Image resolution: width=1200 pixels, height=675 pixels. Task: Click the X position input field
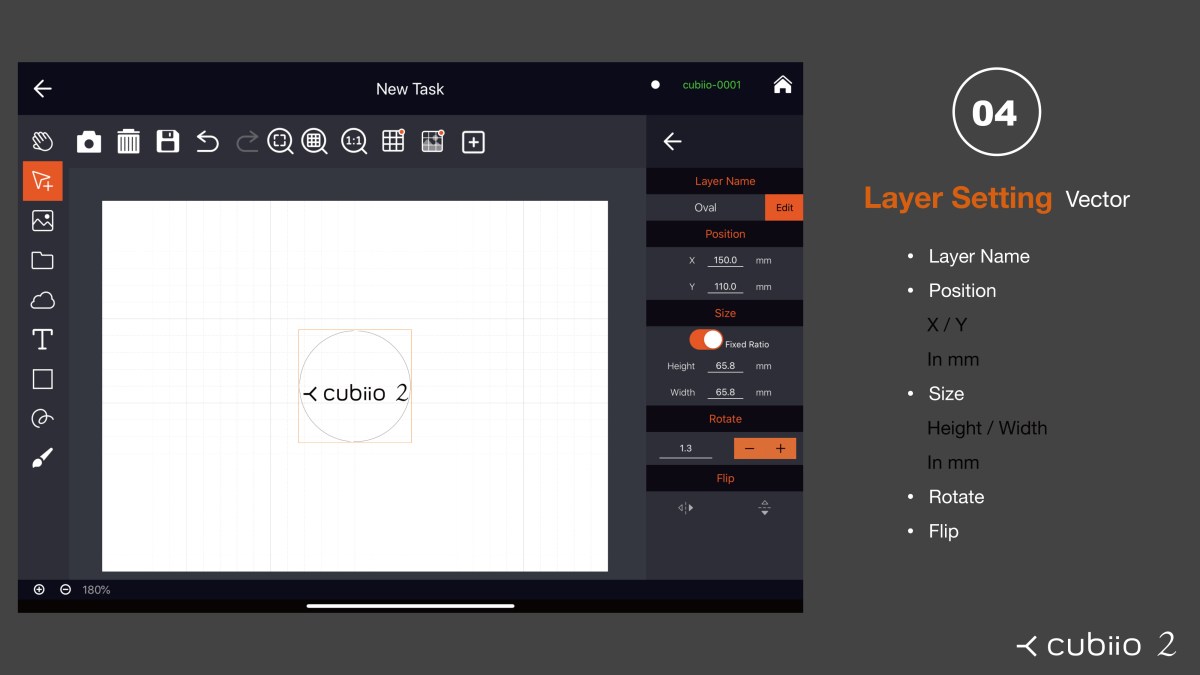[x=727, y=260]
